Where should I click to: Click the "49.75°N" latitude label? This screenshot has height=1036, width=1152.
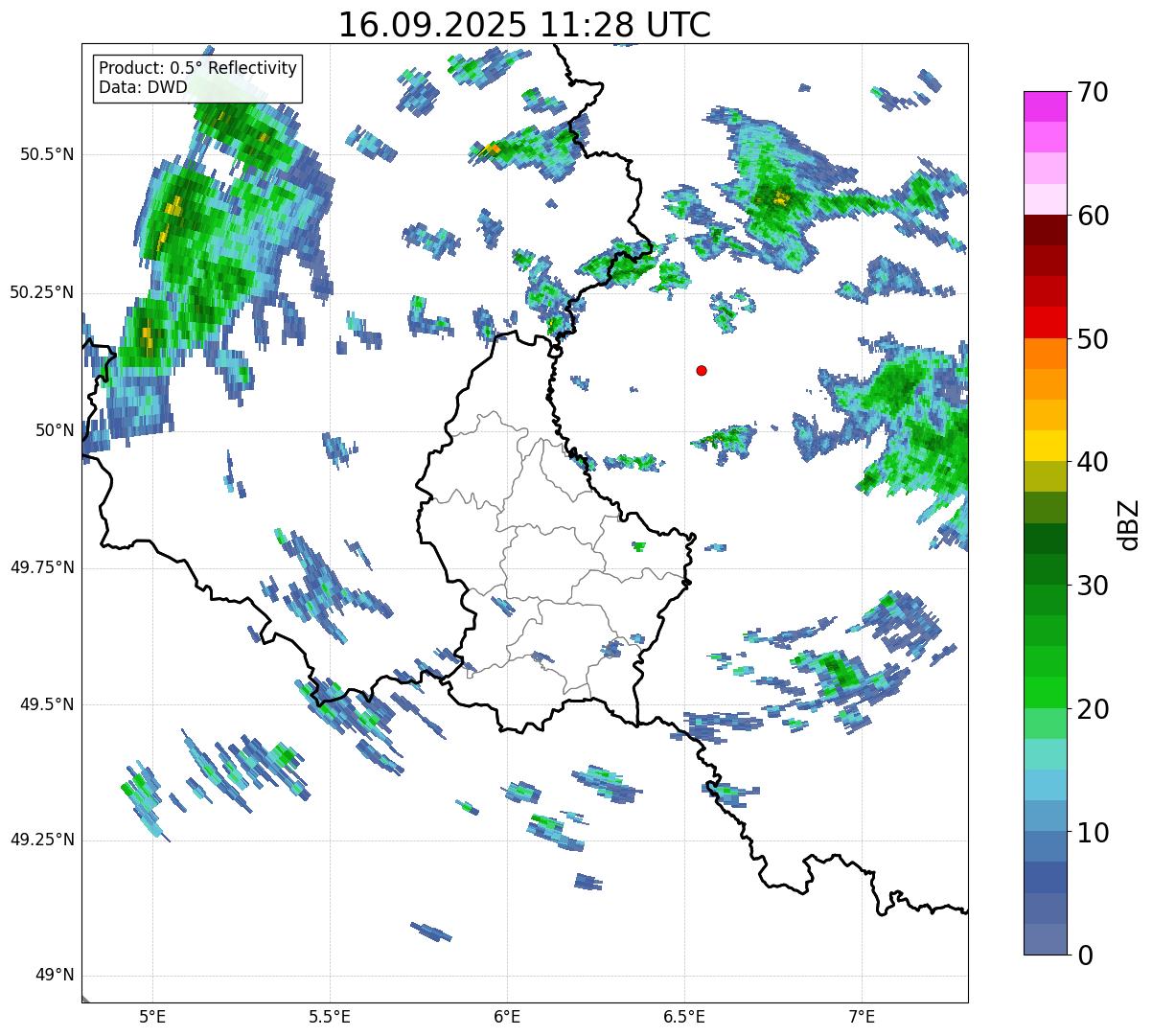click(42, 567)
